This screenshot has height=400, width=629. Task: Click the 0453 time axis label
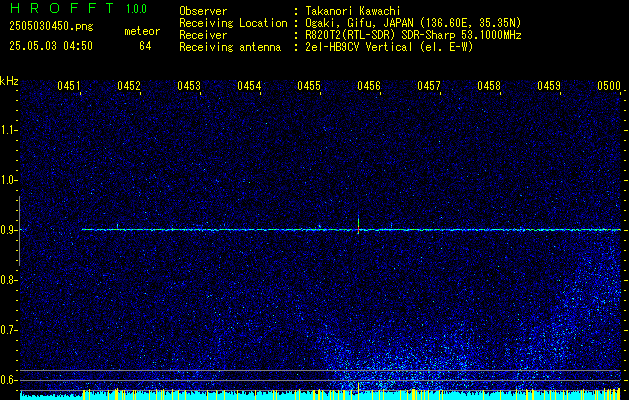[189, 85]
